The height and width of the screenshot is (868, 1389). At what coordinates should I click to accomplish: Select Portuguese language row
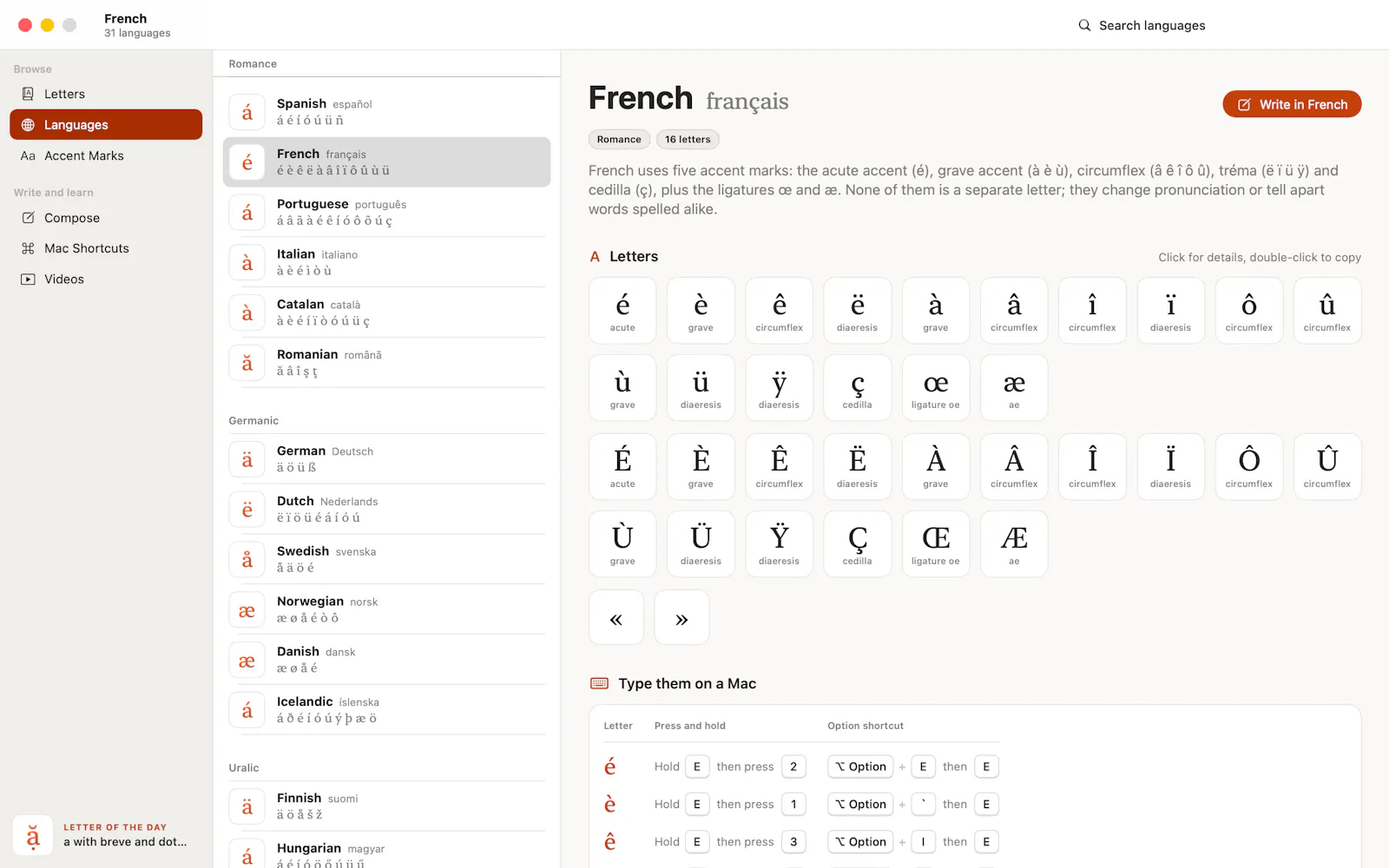click(387, 213)
